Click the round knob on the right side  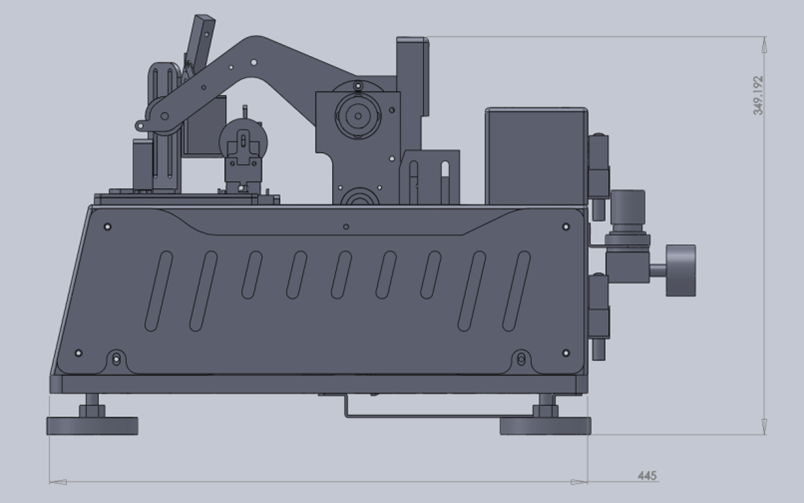tap(683, 270)
